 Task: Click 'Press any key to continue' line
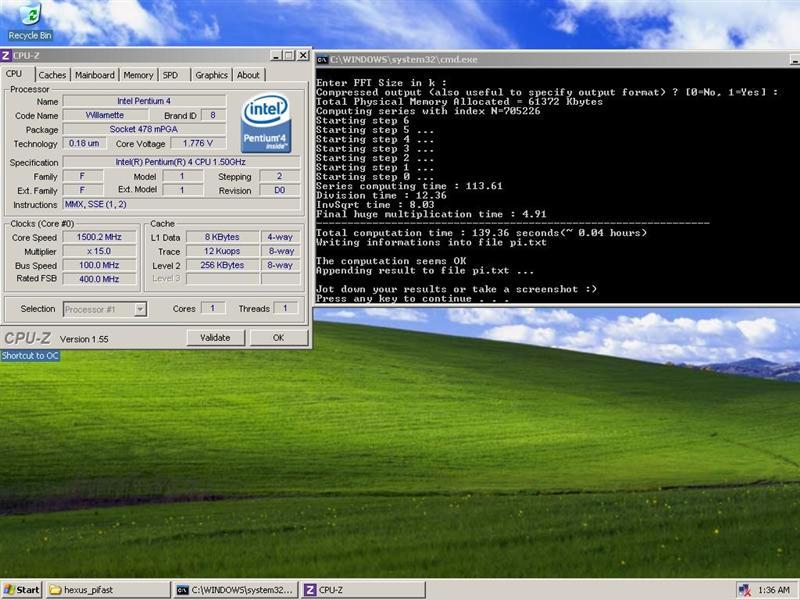coord(412,298)
